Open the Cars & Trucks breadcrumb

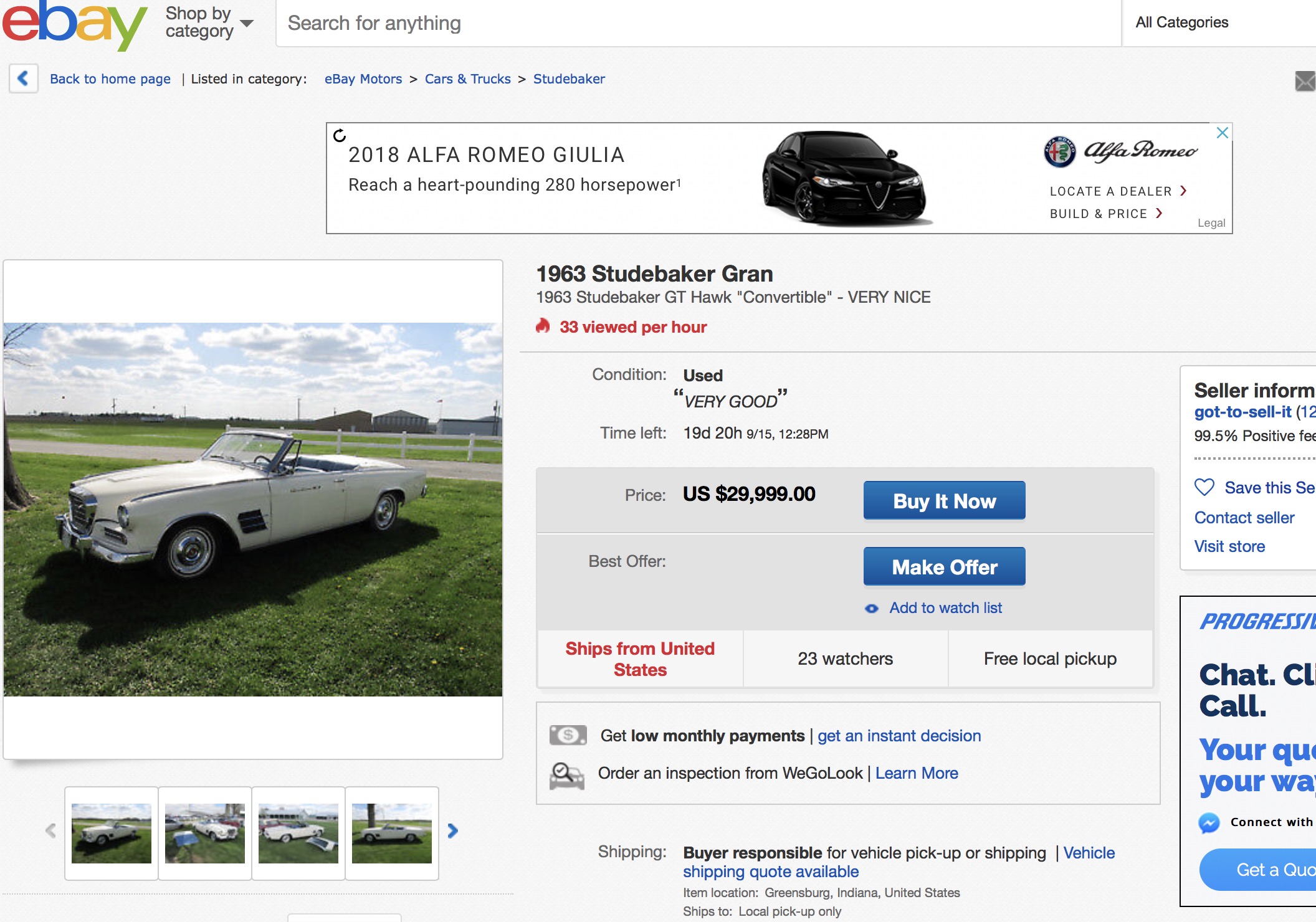tap(467, 79)
